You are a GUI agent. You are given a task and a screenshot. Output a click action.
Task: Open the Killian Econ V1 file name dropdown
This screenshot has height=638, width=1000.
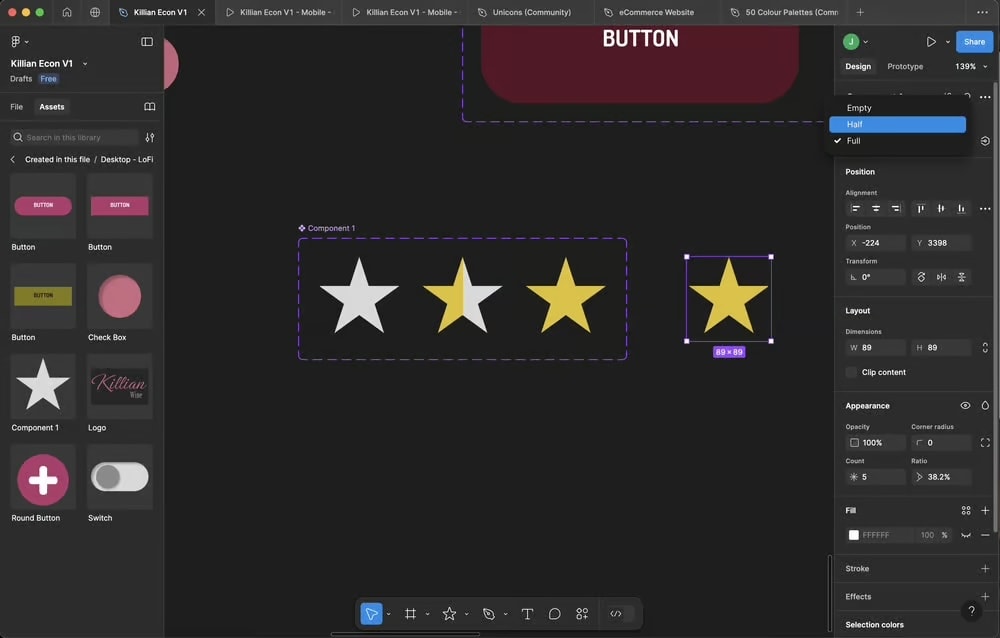pyautogui.click(x=85, y=64)
